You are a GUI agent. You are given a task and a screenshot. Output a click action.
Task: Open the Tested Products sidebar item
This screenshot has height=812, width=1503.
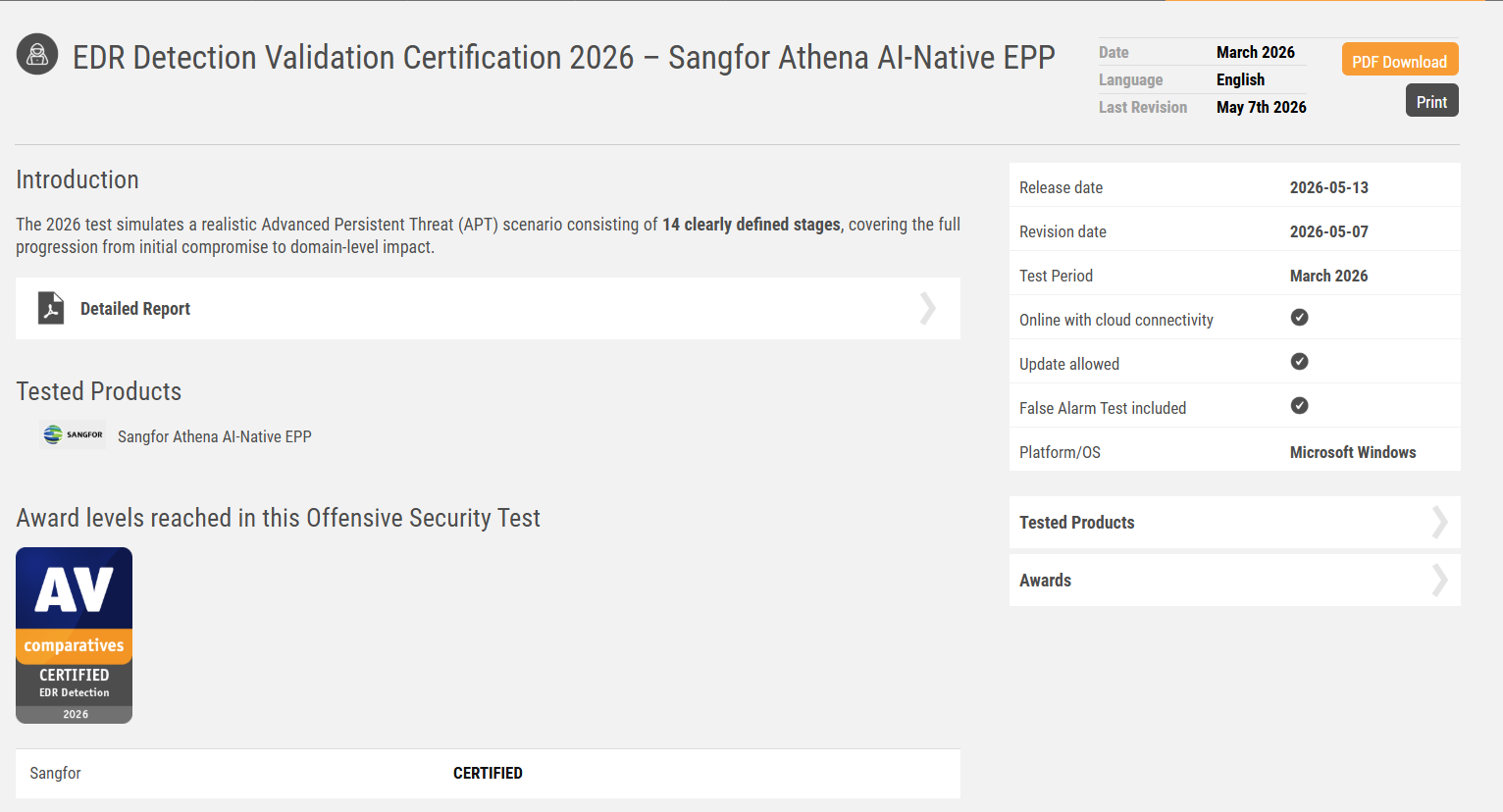(x=1235, y=522)
